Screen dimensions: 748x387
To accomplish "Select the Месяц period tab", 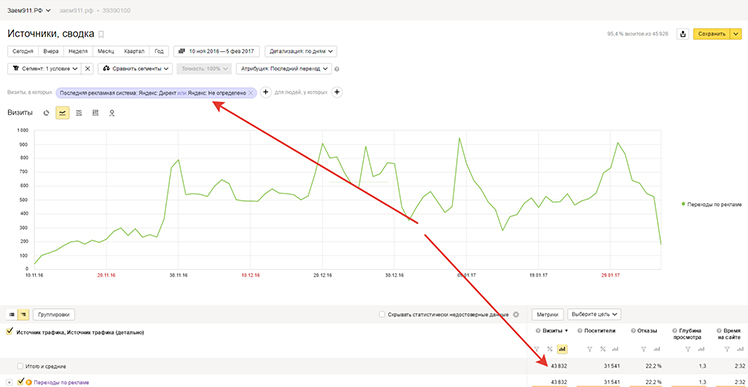I will [106, 51].
